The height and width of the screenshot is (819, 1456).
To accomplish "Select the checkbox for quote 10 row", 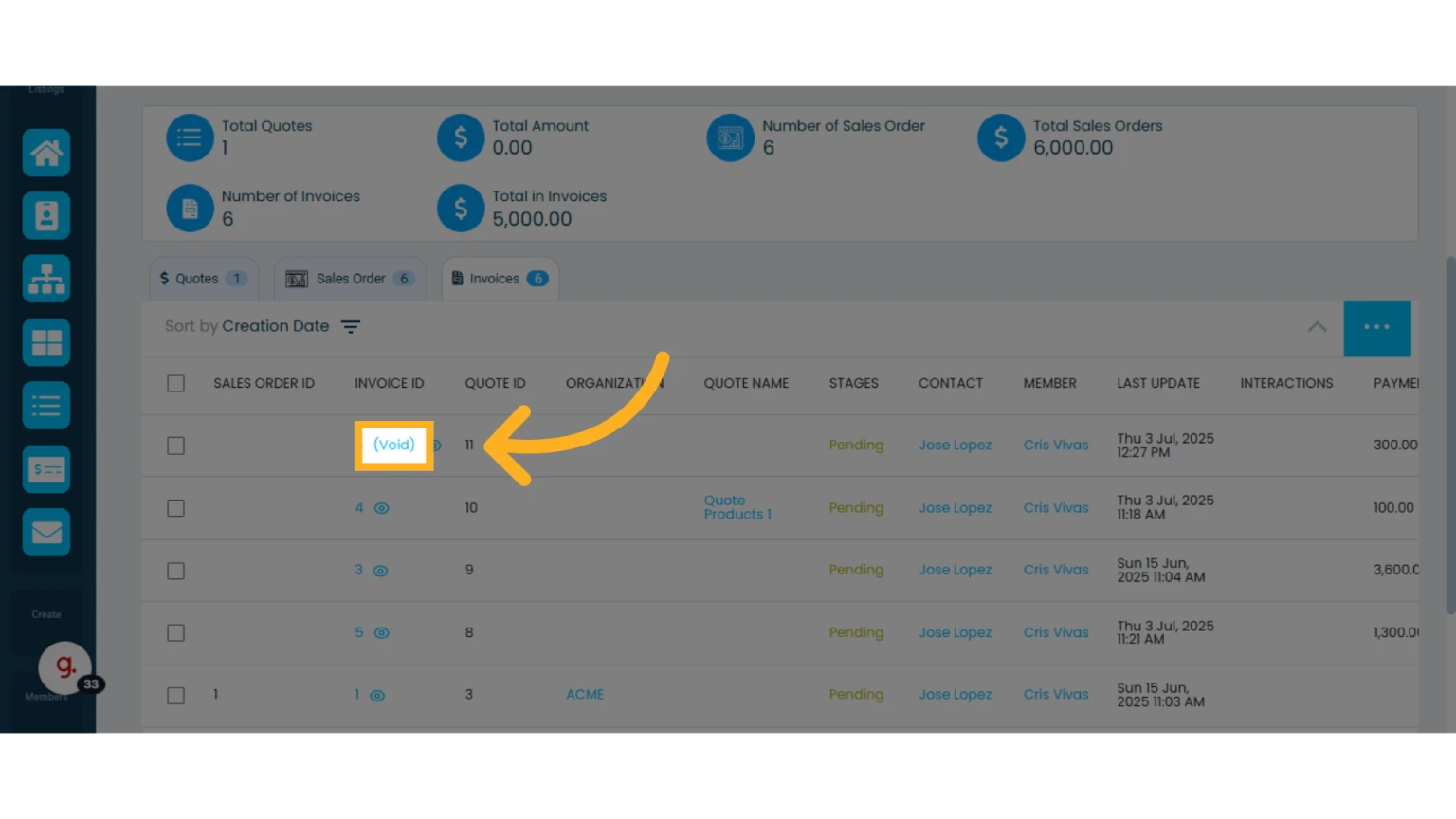I will pos(175,508).
